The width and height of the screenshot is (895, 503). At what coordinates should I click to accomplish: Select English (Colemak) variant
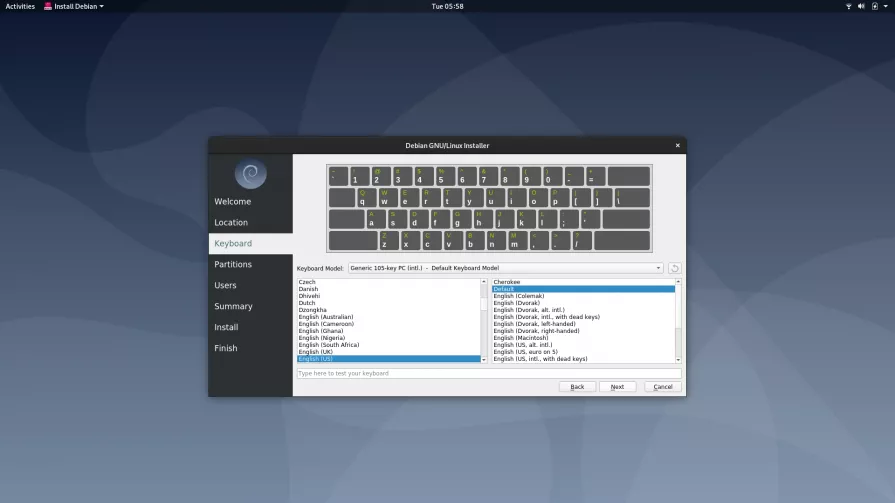click(583, 296)
